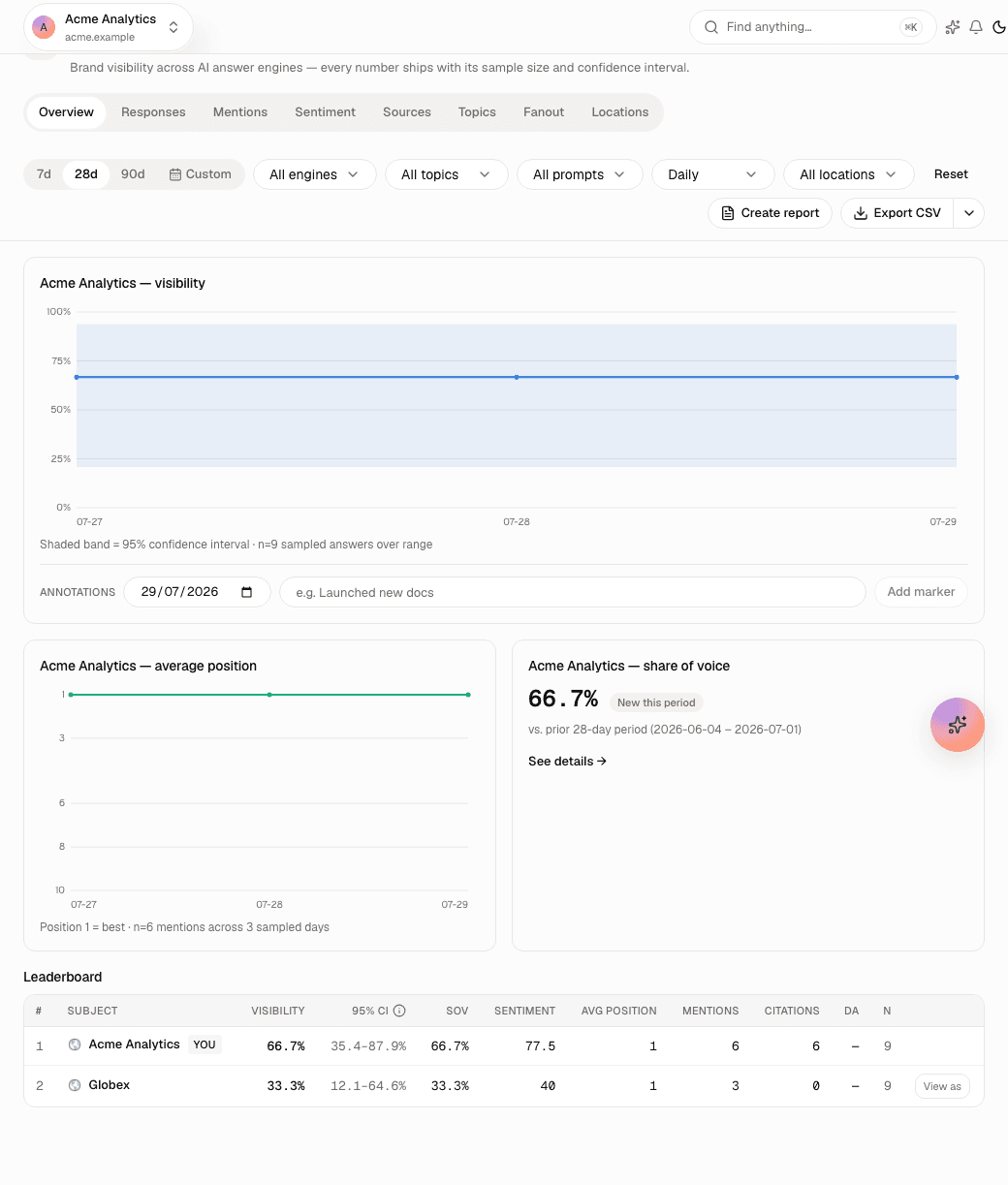This screenshot has height=1185, width=1008.
Task: Click the 95% CI info icon
Action: pyautogui.click(x=399, y=1011)
